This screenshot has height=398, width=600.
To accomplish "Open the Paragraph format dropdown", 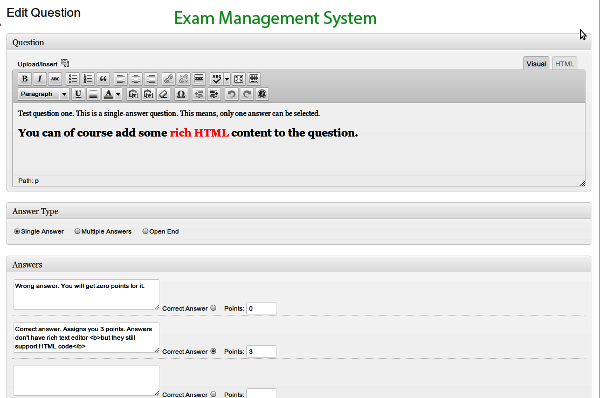I will [43, 94].
